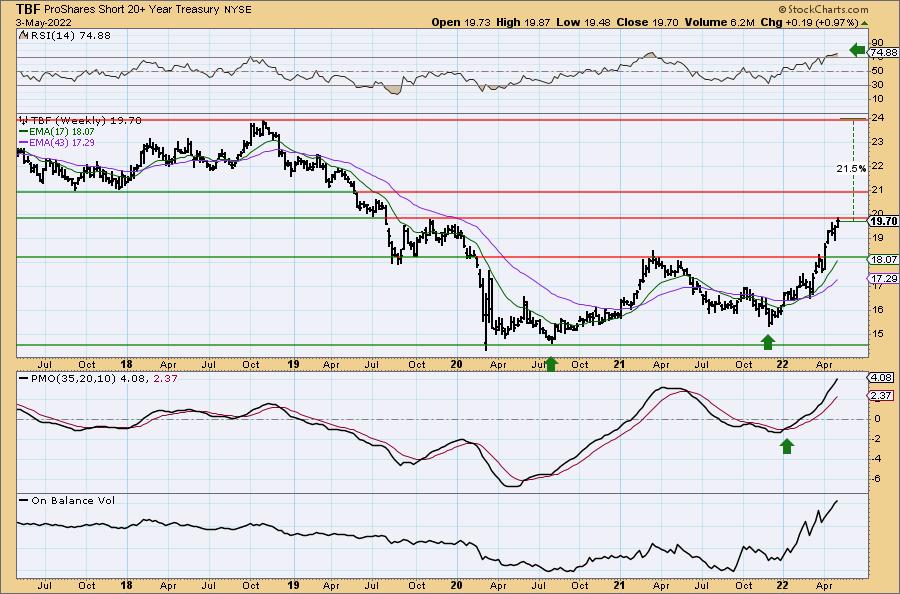This screenshot has height=594, width=900.
Task: Click the 90 label on the RSI axis
Action: [876, 42]
